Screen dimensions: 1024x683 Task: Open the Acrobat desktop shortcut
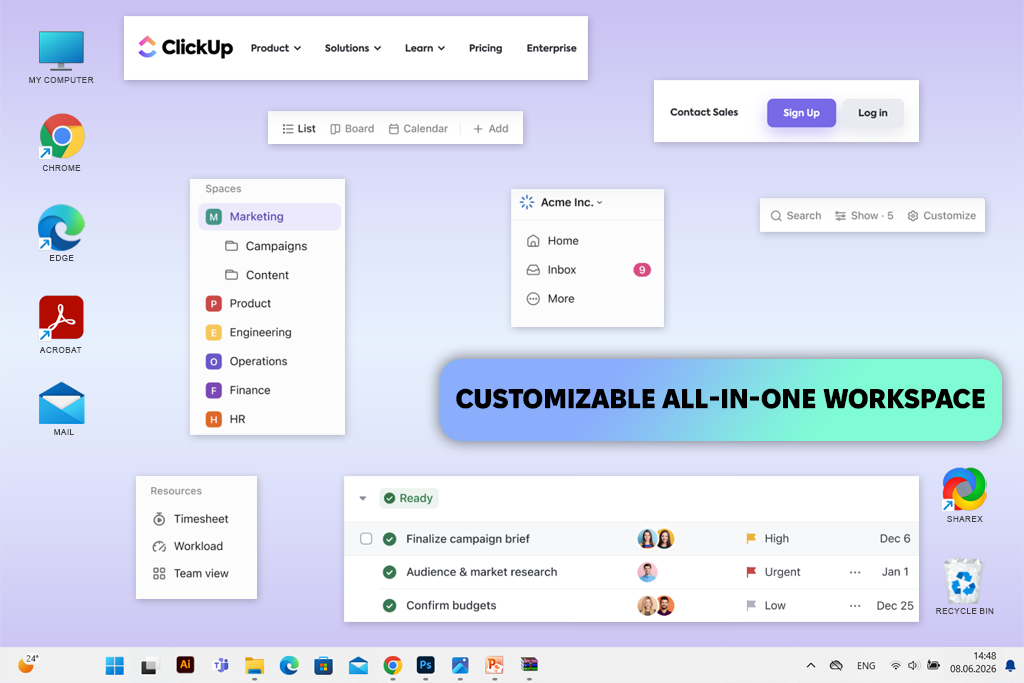point(61,325)
